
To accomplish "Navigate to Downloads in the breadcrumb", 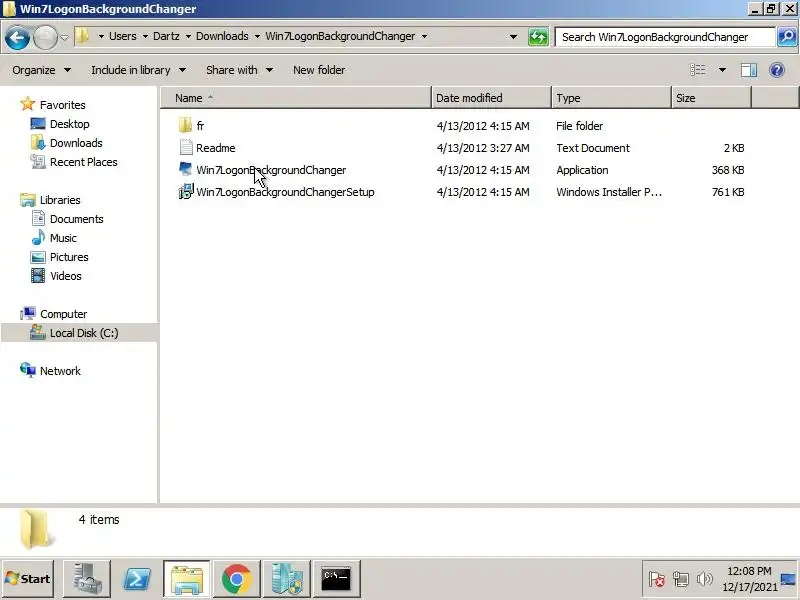I will (222, 36).
